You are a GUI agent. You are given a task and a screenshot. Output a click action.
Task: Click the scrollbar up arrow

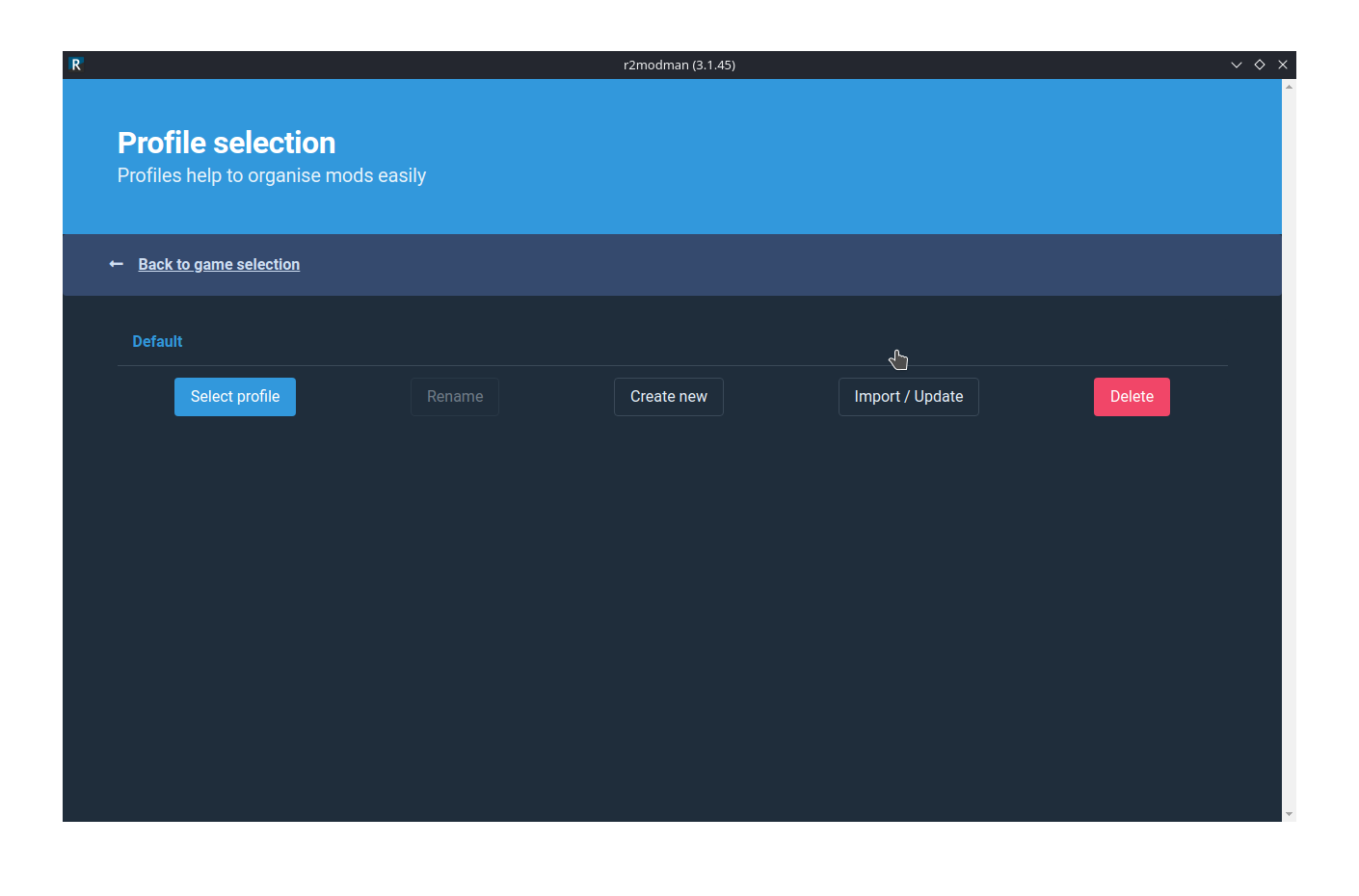pyautogui.click(x=1290, y=87)
